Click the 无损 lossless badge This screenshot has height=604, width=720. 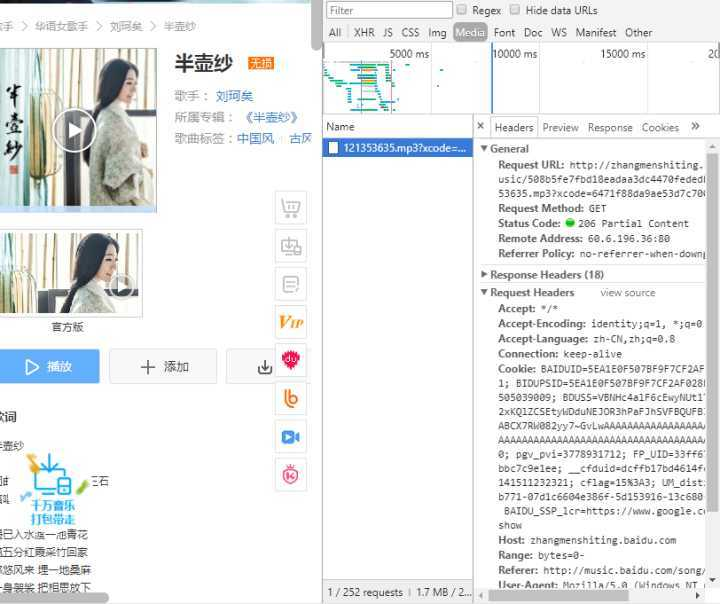pos(261,63)
